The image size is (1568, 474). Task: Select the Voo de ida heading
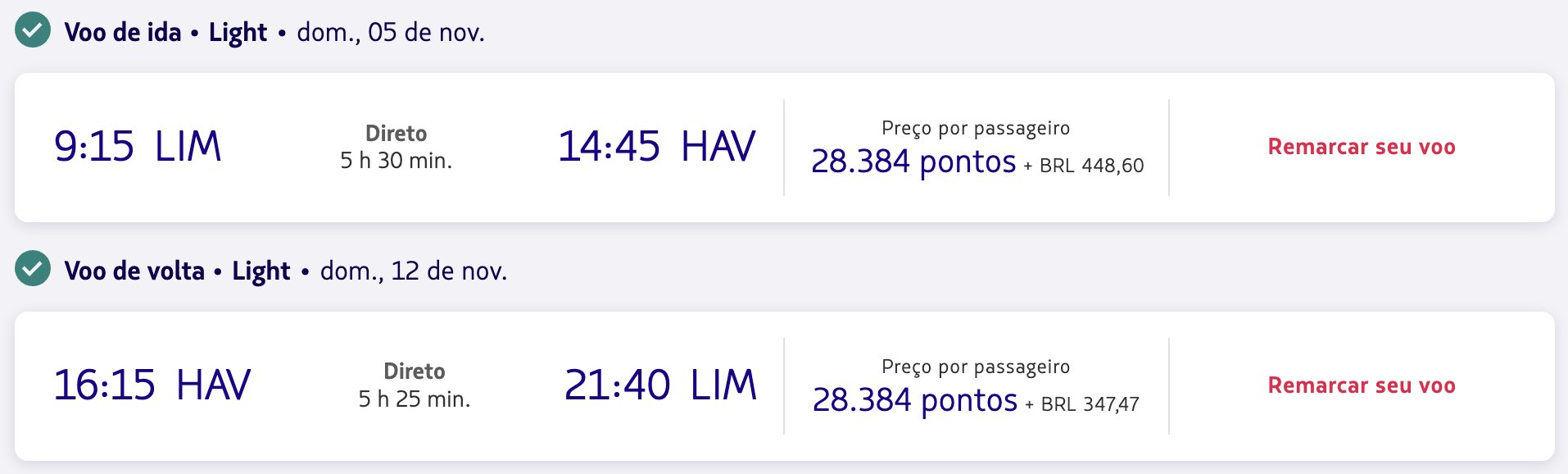123,32
